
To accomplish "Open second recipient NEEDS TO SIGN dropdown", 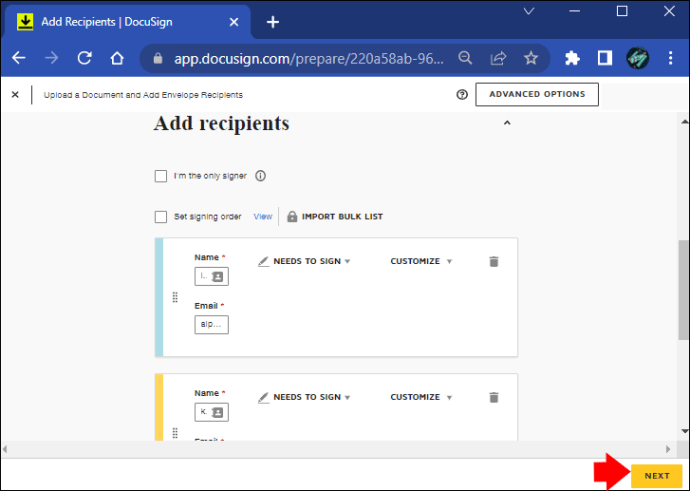I will [x=312, y=397].
